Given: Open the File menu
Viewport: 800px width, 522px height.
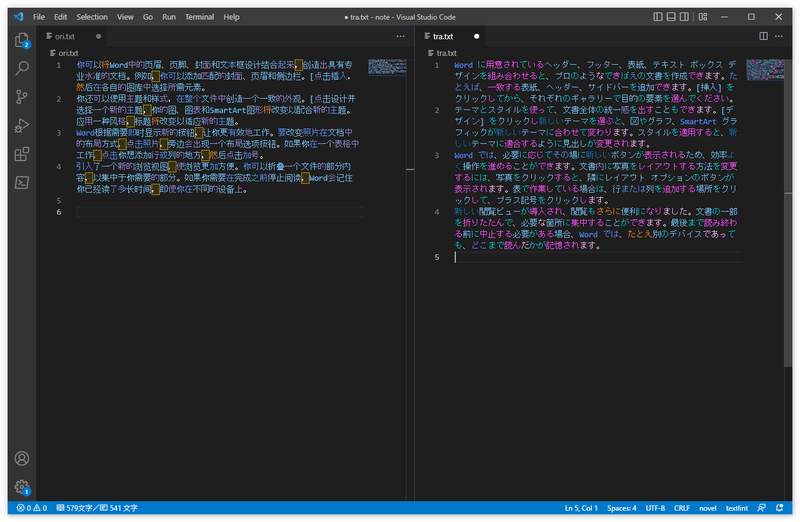Looking at the screenshot, I should [x=39, y=17].
